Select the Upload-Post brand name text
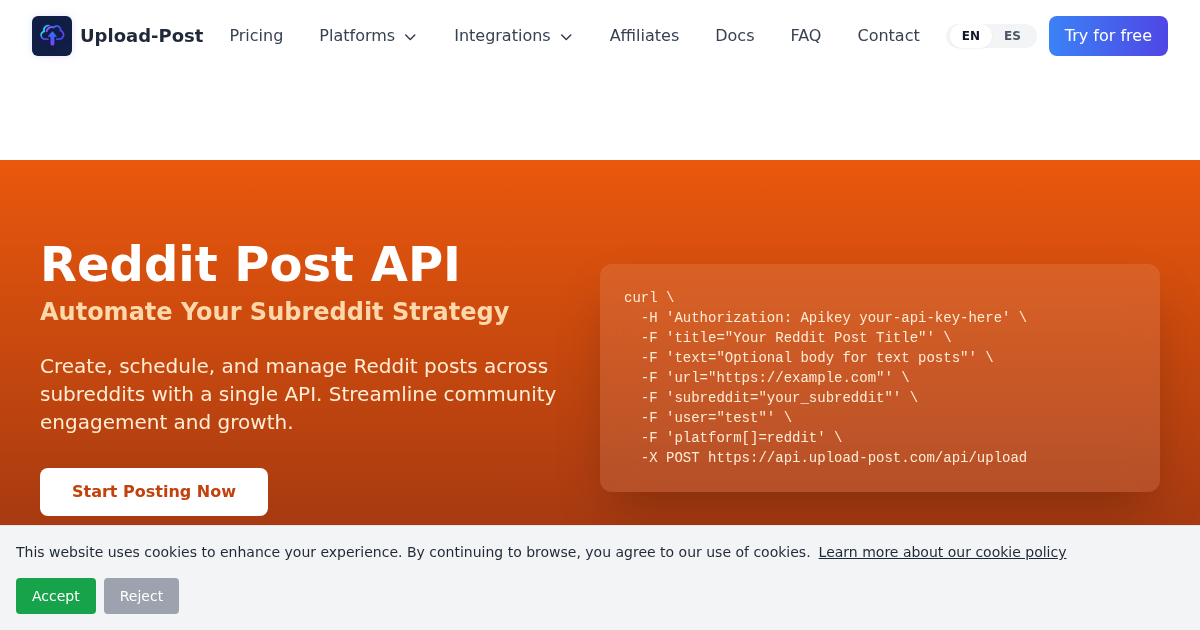1200x630 pixels. click(142, 35)
